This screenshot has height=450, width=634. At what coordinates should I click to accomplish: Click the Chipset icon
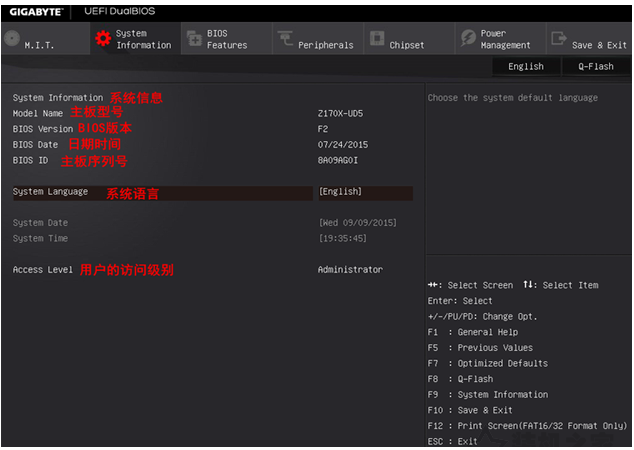click(x=377, y=38)
